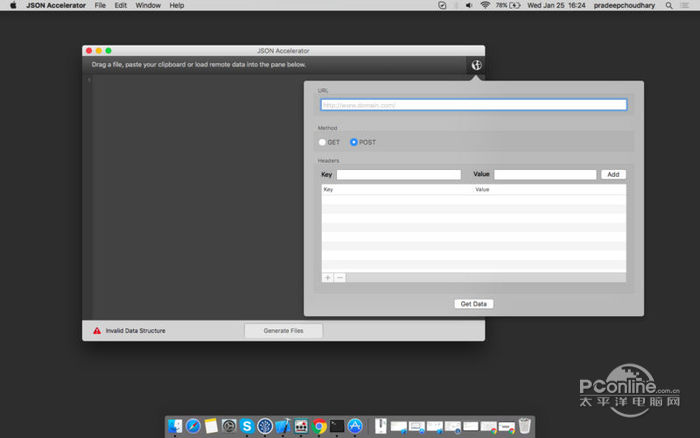The width and height of the screenshot is (700, 438).
Task: Select the GET method radio button
Action: pyautogui.click(x=322, y=142)
